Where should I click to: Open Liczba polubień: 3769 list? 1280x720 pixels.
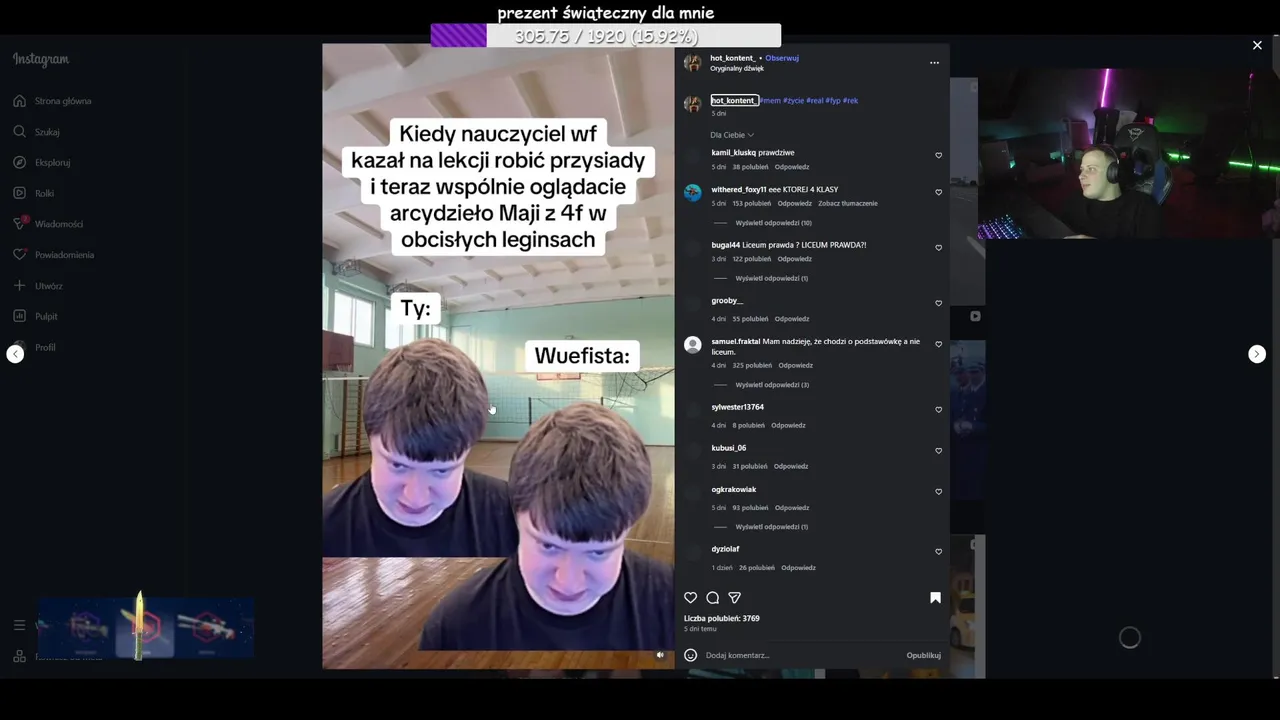click(x=721, y=619)
